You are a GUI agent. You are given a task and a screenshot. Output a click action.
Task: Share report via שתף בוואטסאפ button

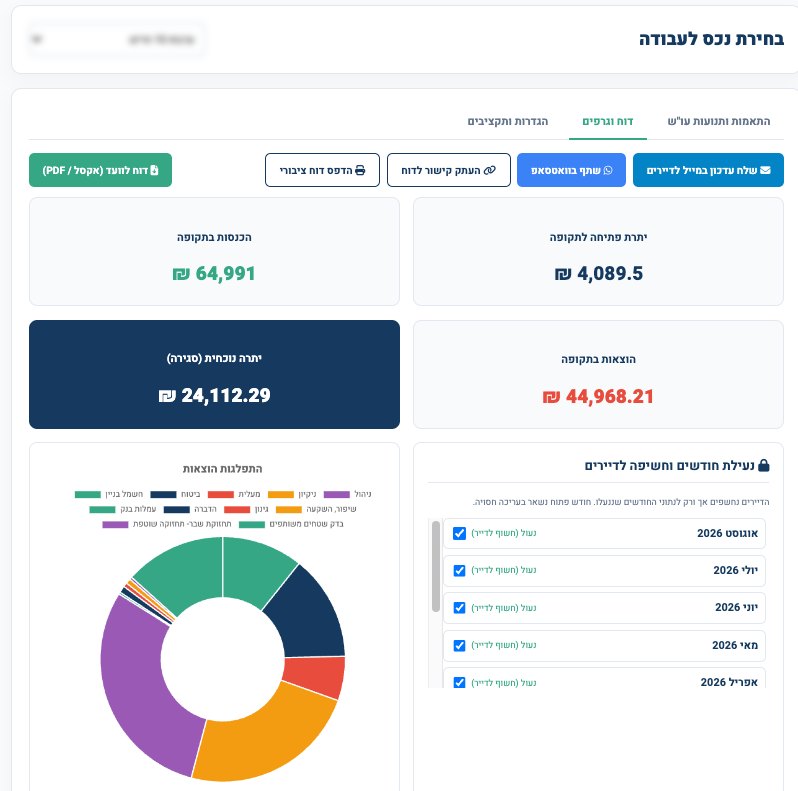tap(571, 170)
